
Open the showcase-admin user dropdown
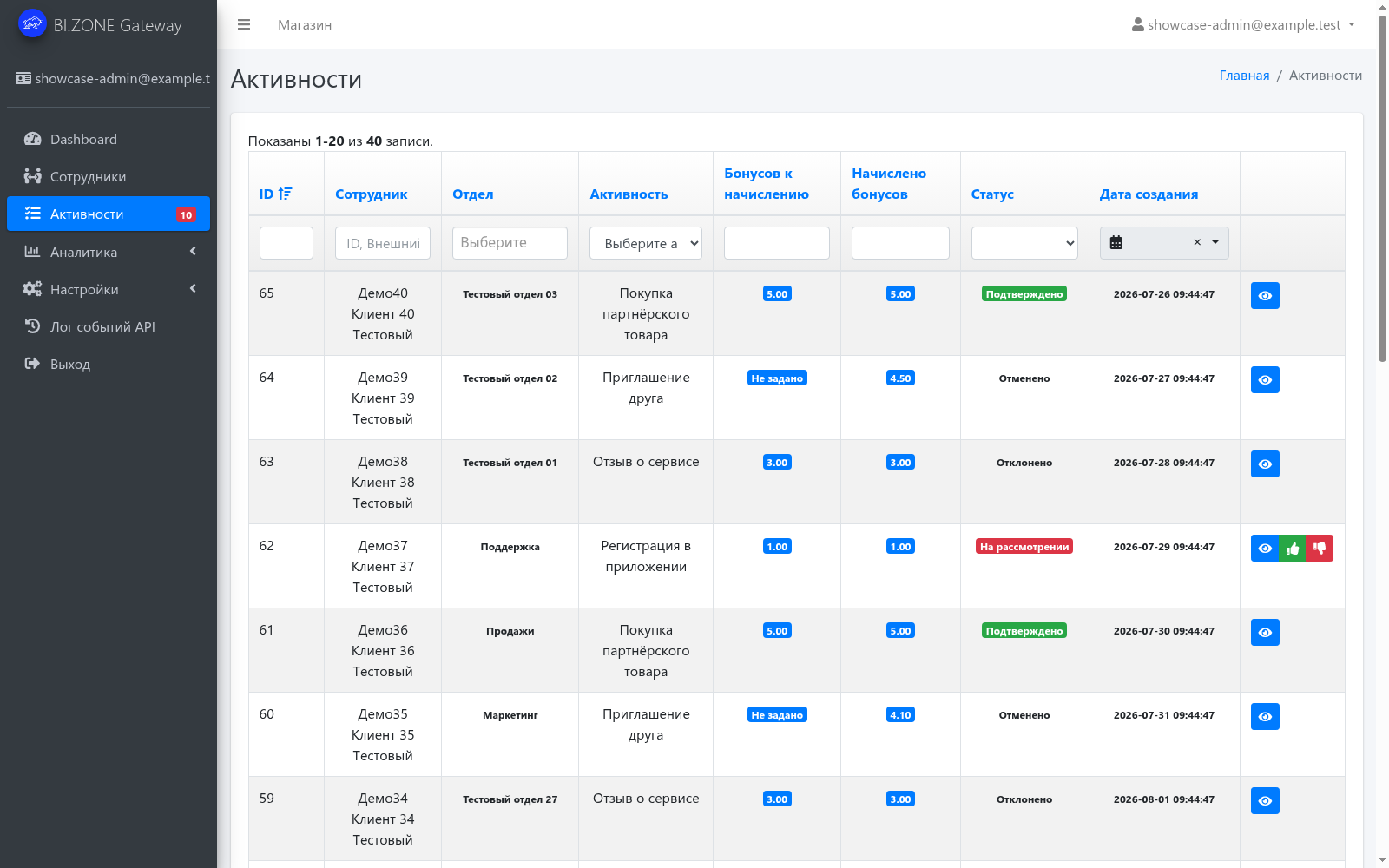(x=1243, y=25)
